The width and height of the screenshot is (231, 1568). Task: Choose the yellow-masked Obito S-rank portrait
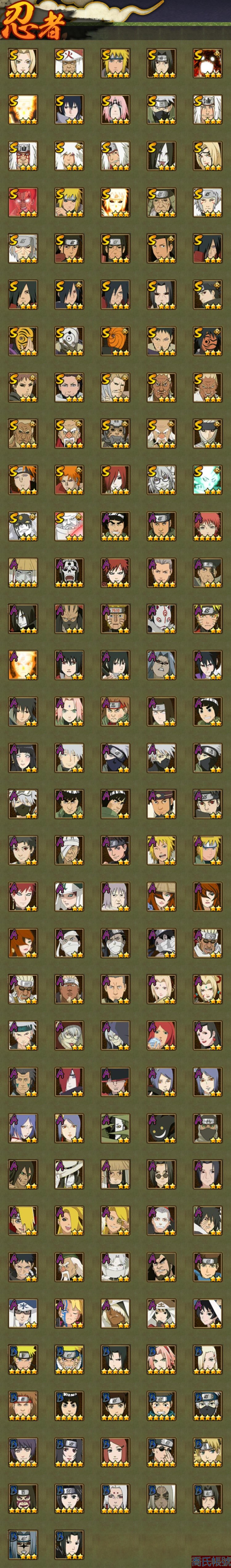(x=23, y=341)
